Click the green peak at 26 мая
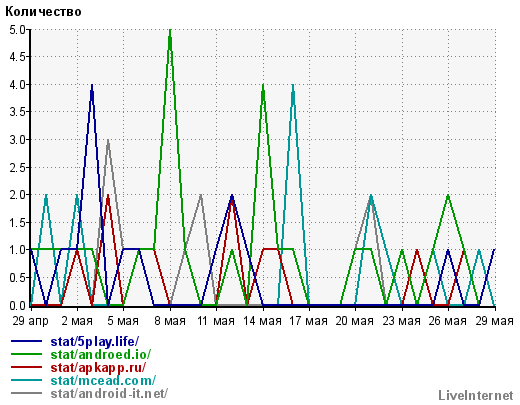The height and width of the screenshot is (405, 520). (448, 196)
